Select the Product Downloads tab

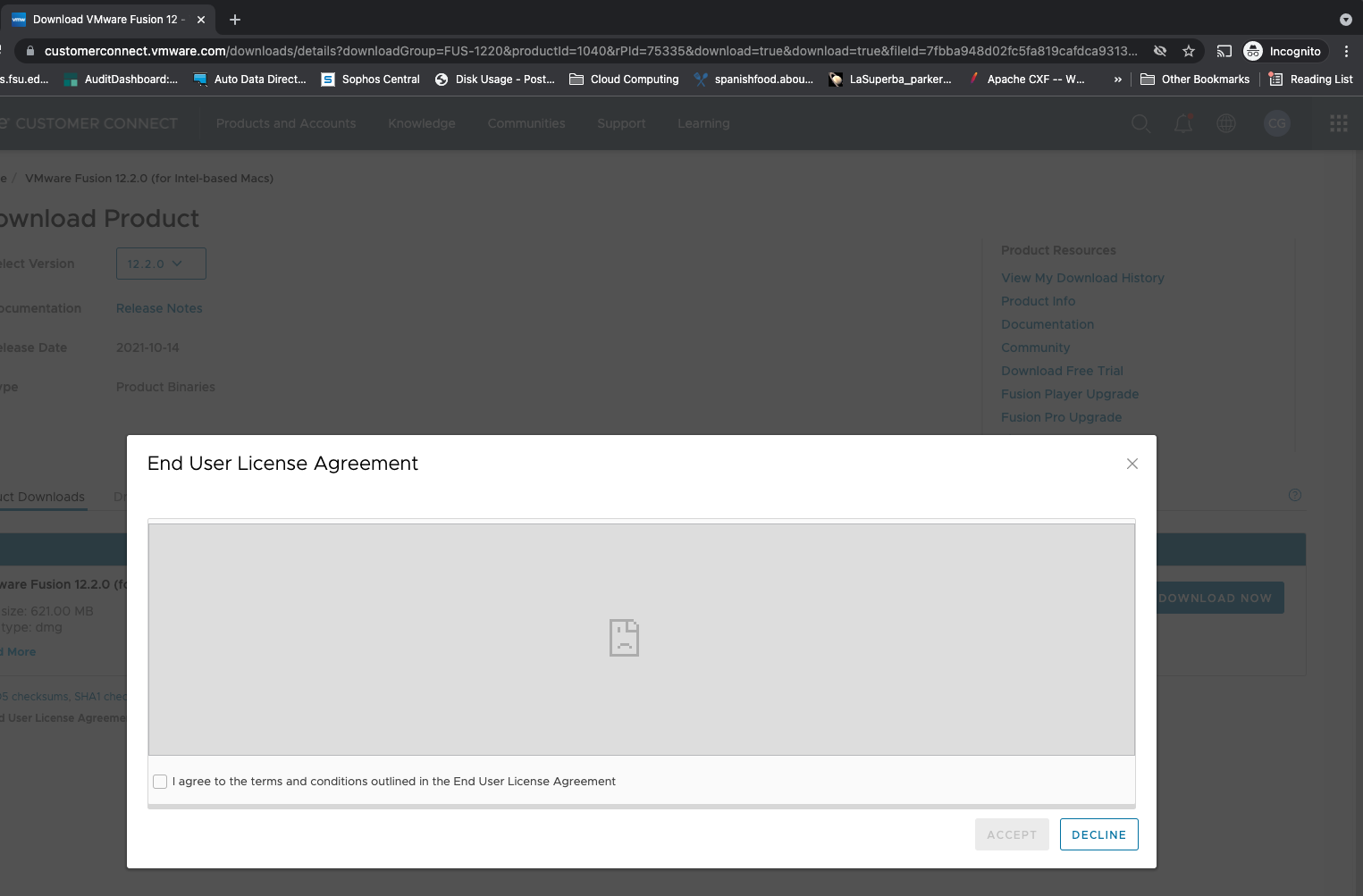pos(42,497)
